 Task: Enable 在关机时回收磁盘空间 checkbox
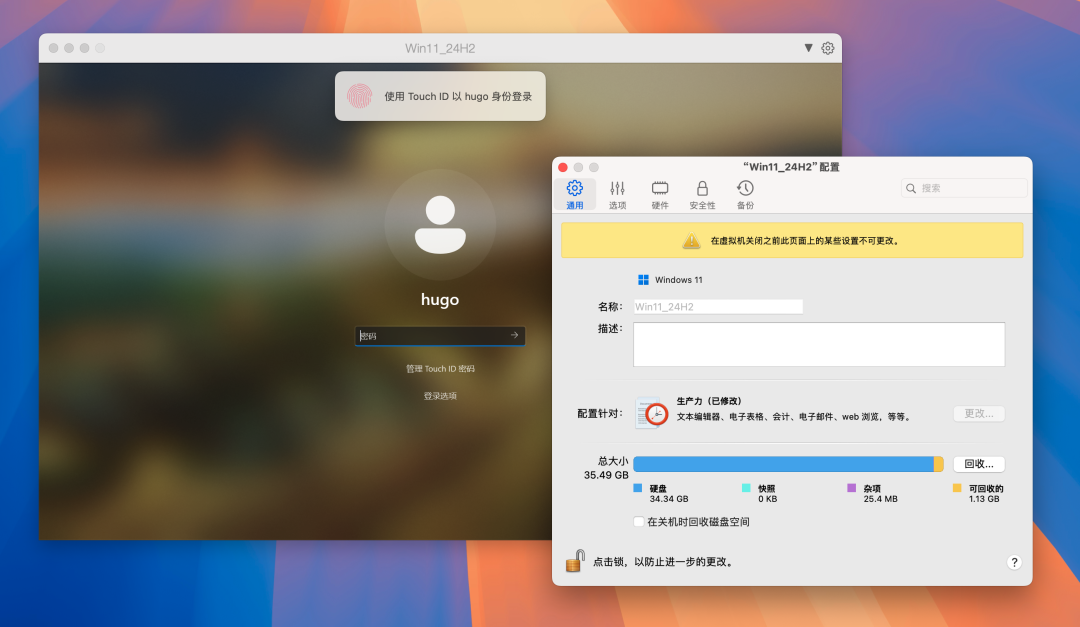tap(638, 522)
